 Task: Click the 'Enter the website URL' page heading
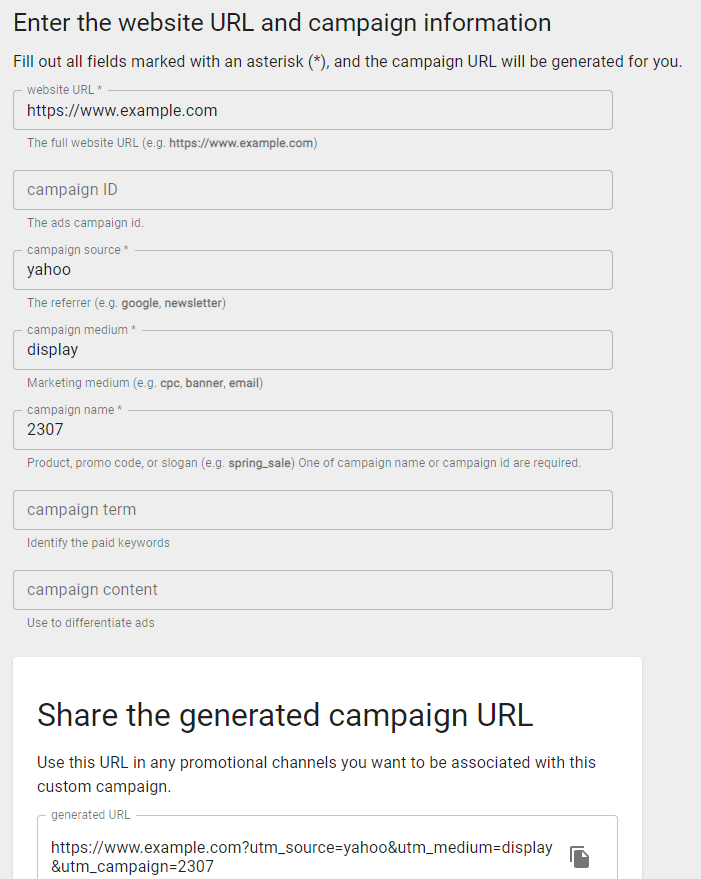point(282,23)
